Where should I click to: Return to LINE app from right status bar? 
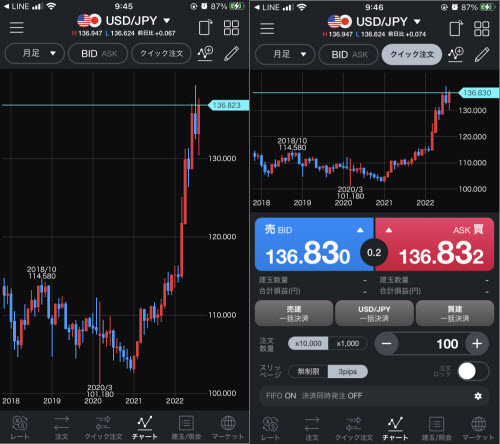tap(267, 7)
